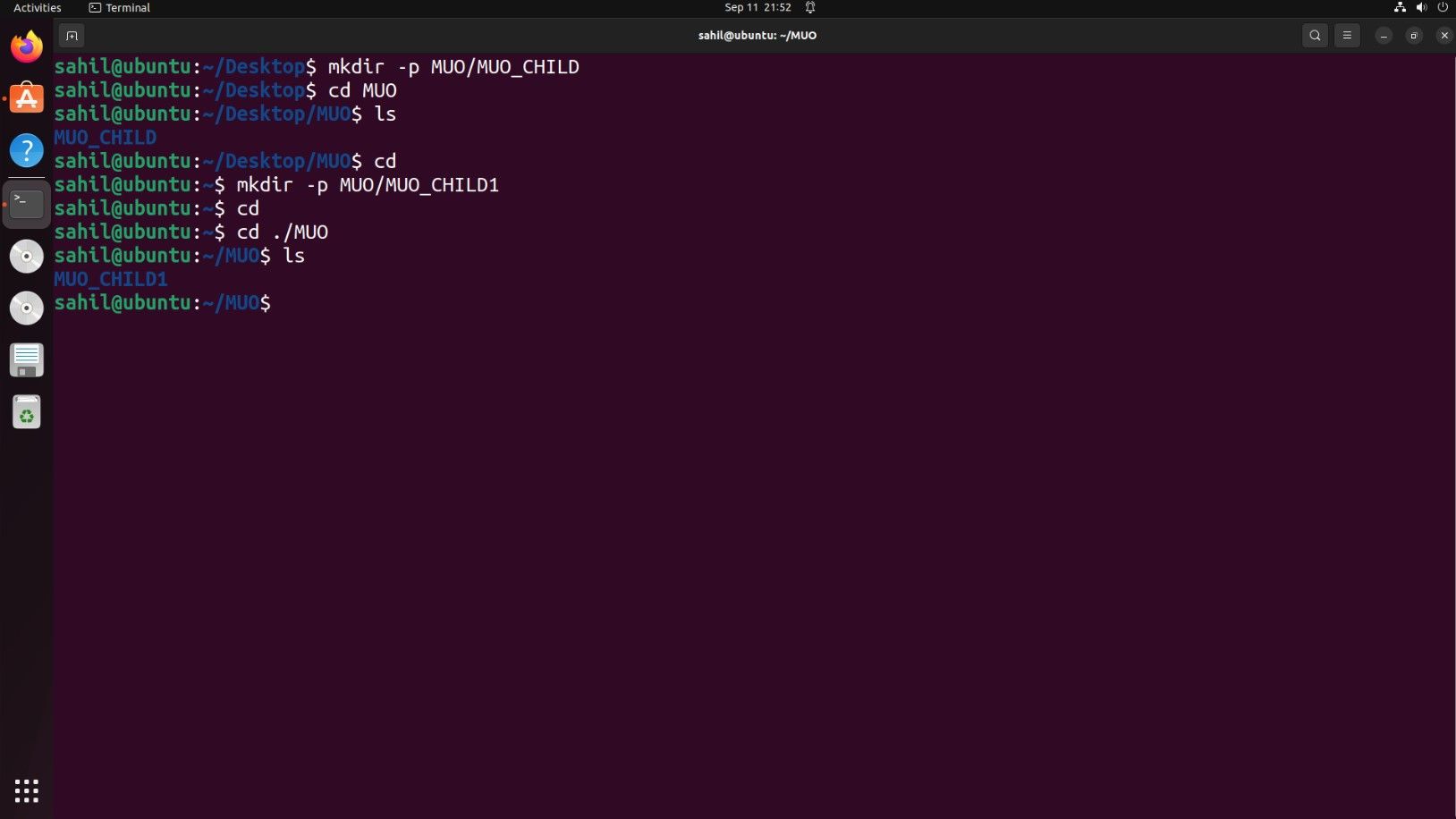Show Applications using the grid icon
The width and height of the screenshot is (1456, 819).
pos(26,790)
